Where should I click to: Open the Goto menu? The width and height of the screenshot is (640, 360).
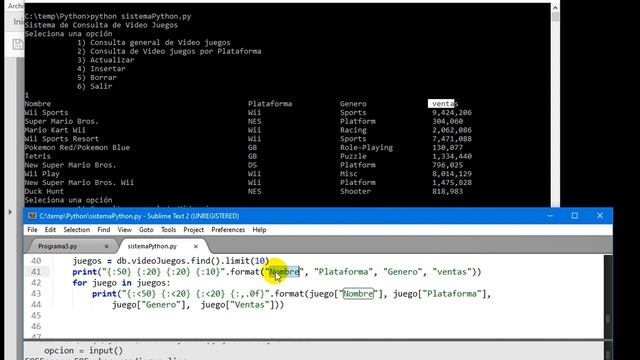point(146,230)
